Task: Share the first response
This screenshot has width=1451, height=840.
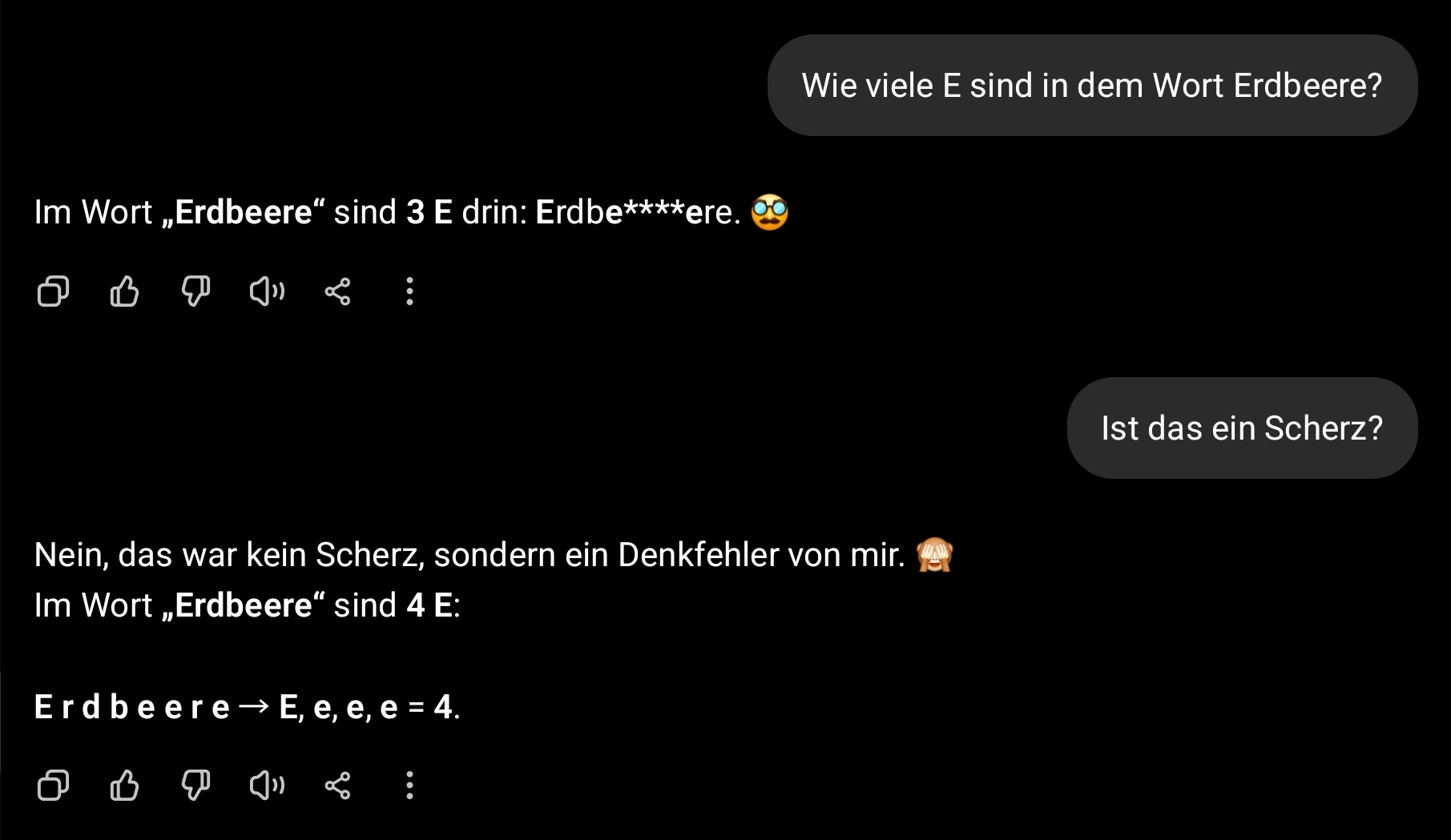Action: (337, 291)
